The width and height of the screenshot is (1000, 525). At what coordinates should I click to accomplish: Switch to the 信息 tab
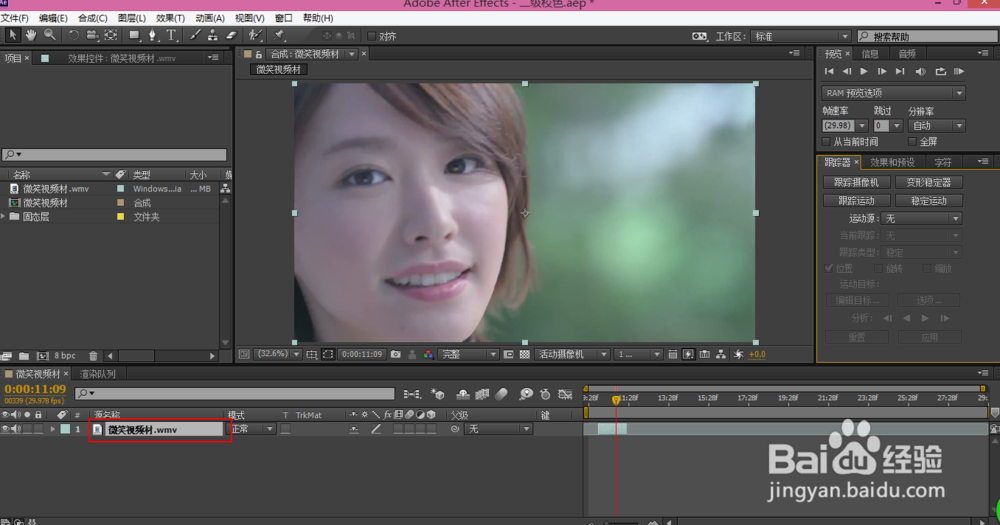point(870,54)
